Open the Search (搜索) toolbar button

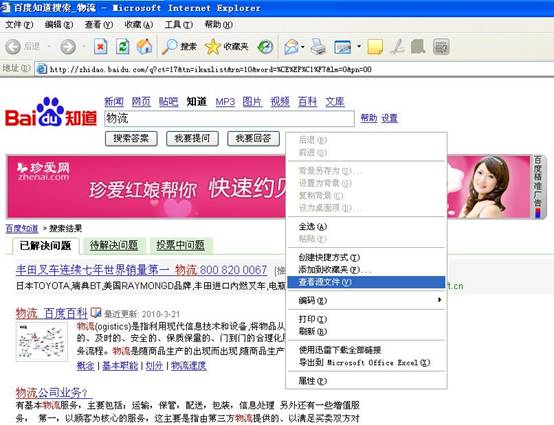pos(179,47)
